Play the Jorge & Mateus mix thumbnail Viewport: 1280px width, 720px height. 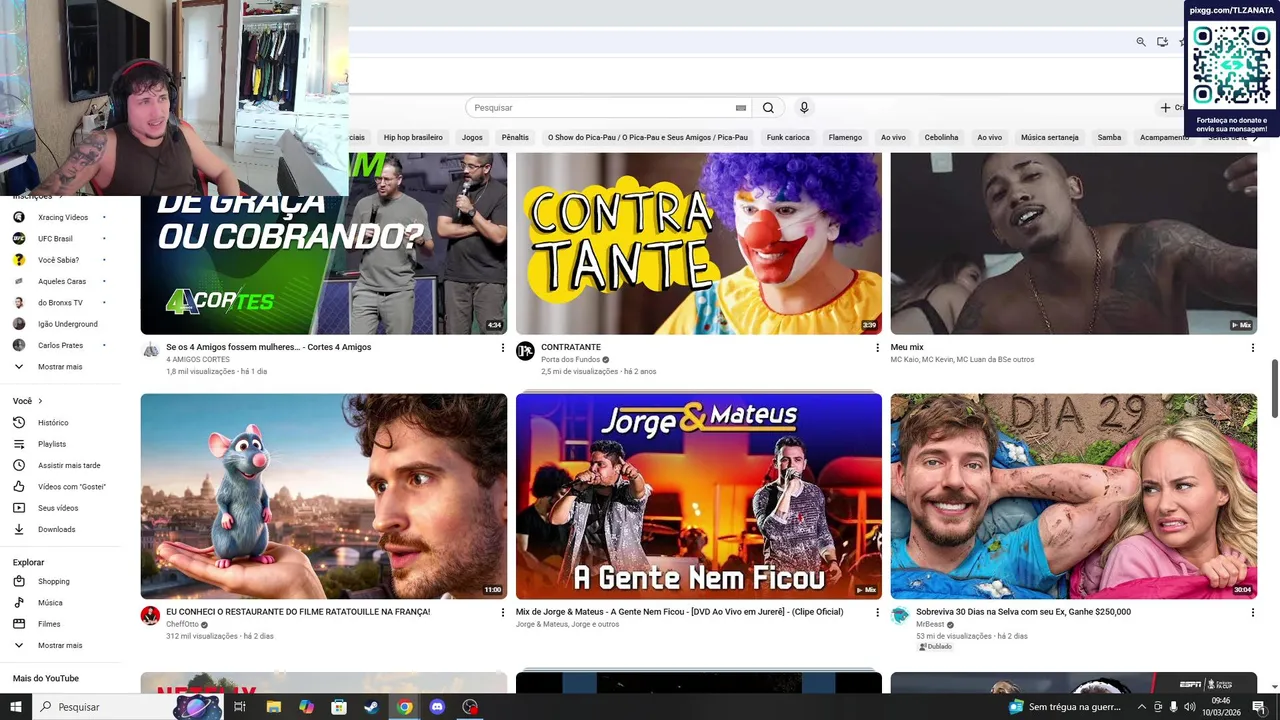pos(699,496)
